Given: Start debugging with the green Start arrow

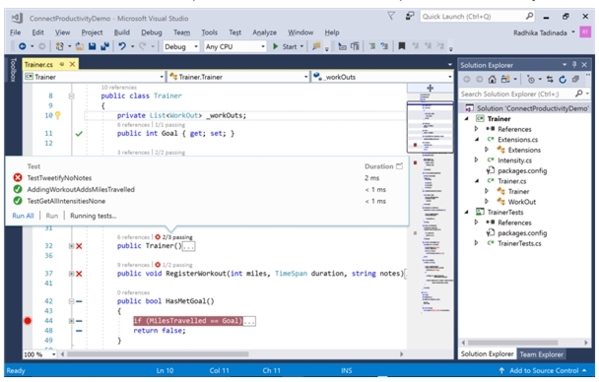Looking at the screenshot, I should [x=275, y=46].
